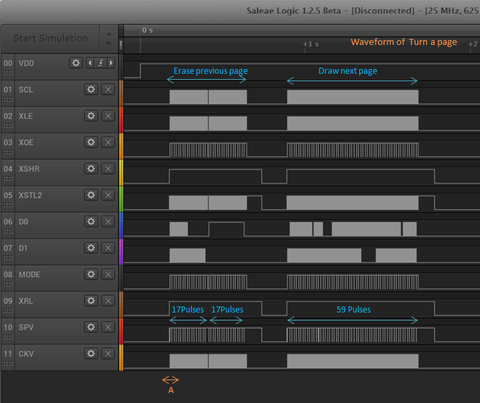The width and height of the screenshot is (480, 403).
Task: Open SCL channel settings gear
Action: [x=91, y=89]
